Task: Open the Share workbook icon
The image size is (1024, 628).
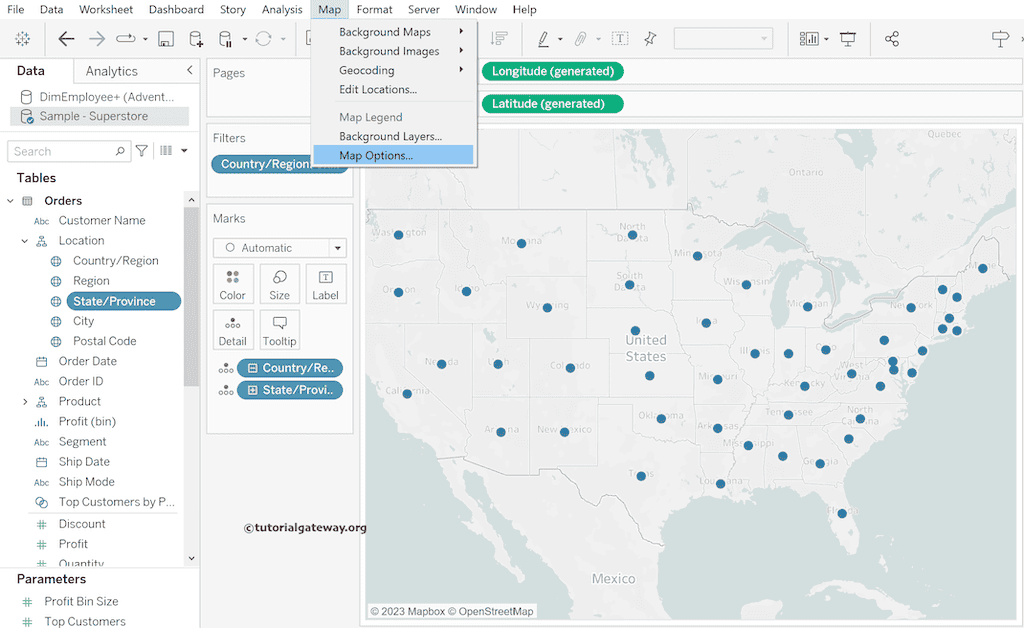Action: (892, 39)
